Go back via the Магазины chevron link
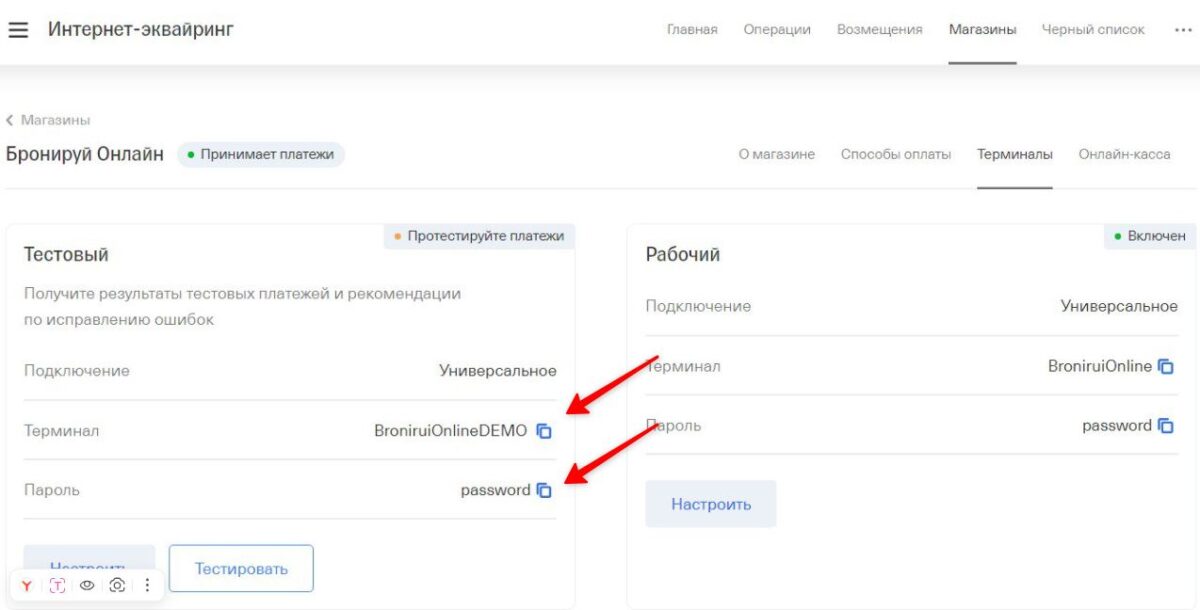The image size is (1200, 610). click(48, 120)
